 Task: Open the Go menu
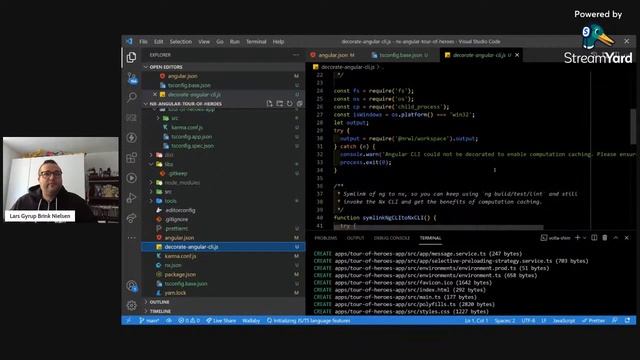(220, 42)
